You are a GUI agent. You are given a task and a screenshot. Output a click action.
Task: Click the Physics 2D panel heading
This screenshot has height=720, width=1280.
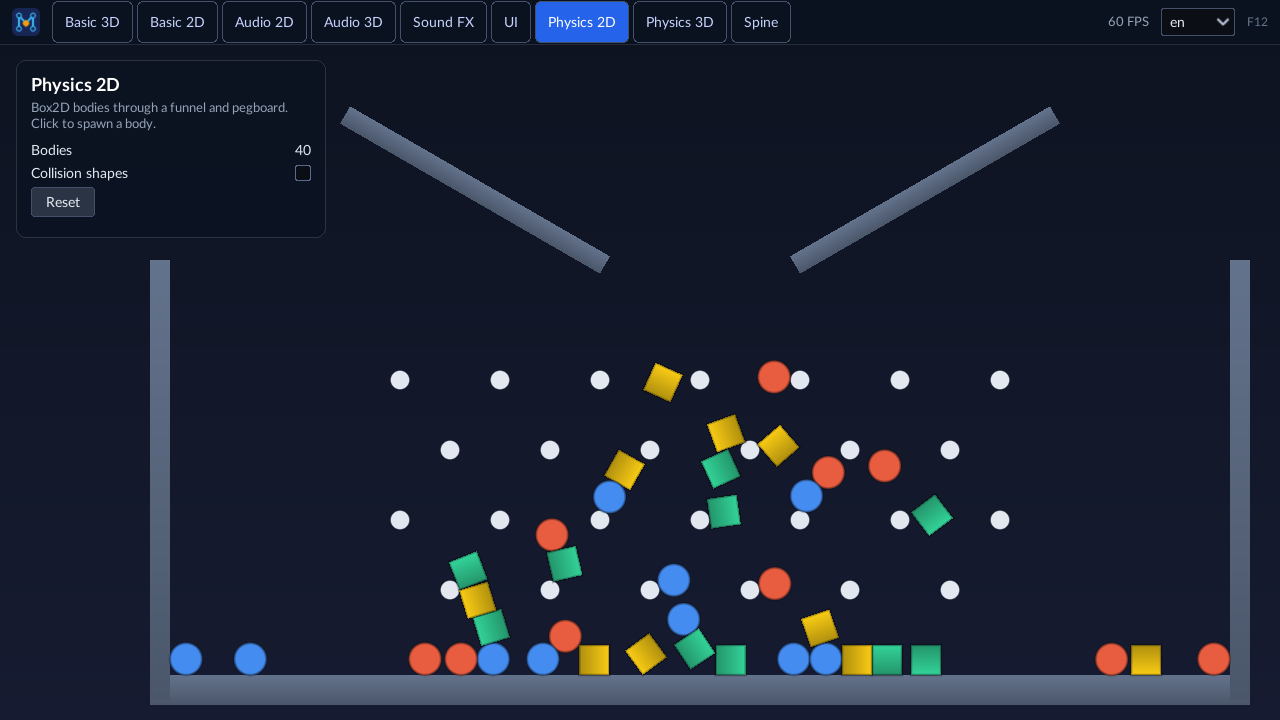pos(75,85)
